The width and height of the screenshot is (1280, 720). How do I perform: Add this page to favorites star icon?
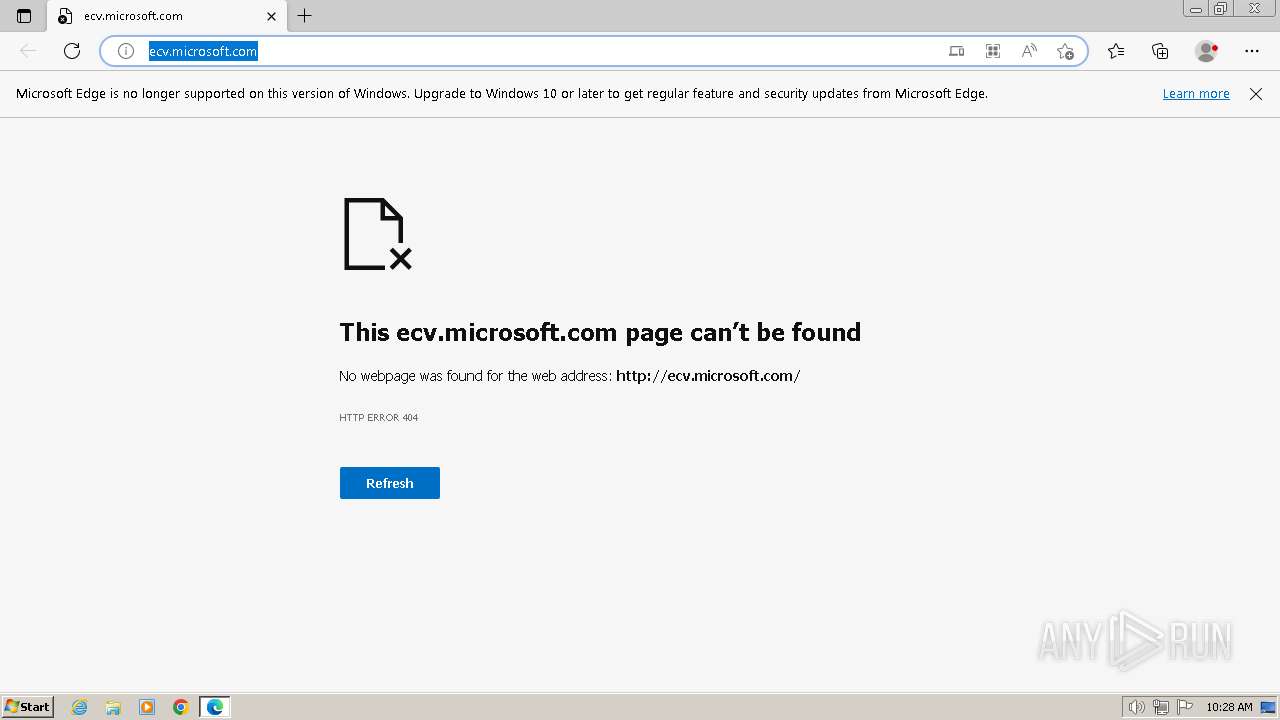1065,51
